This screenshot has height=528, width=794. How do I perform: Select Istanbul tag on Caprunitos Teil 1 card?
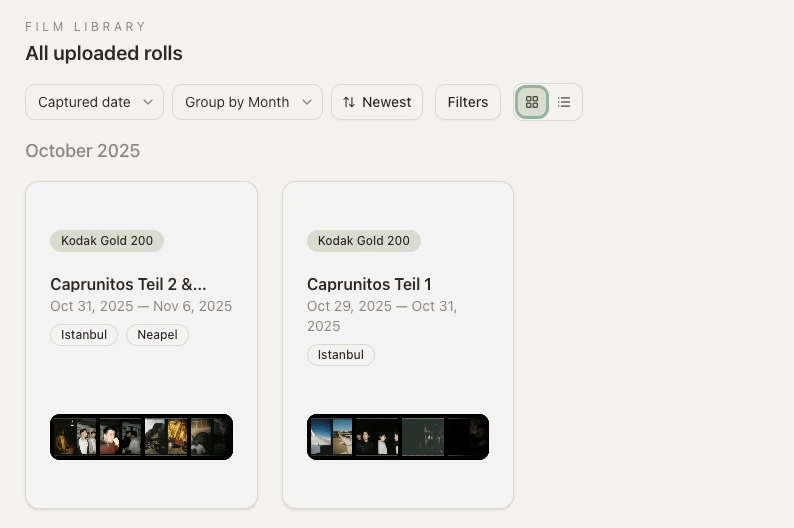341,355
